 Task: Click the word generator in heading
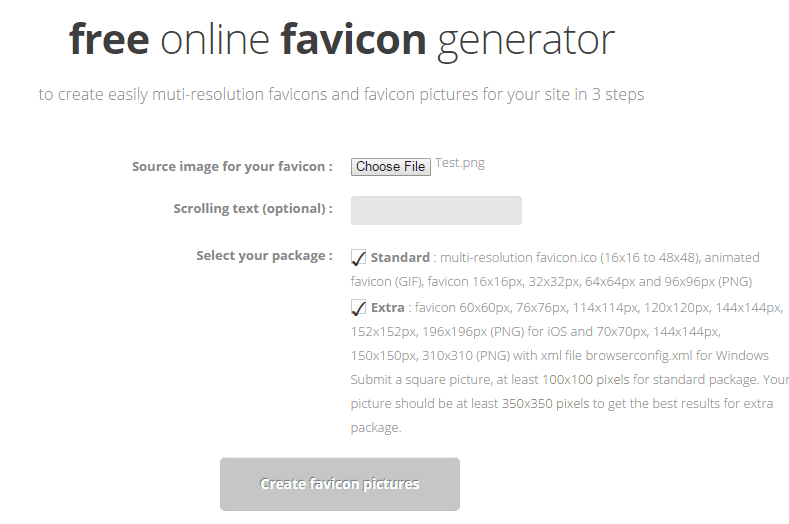[526, 42]
